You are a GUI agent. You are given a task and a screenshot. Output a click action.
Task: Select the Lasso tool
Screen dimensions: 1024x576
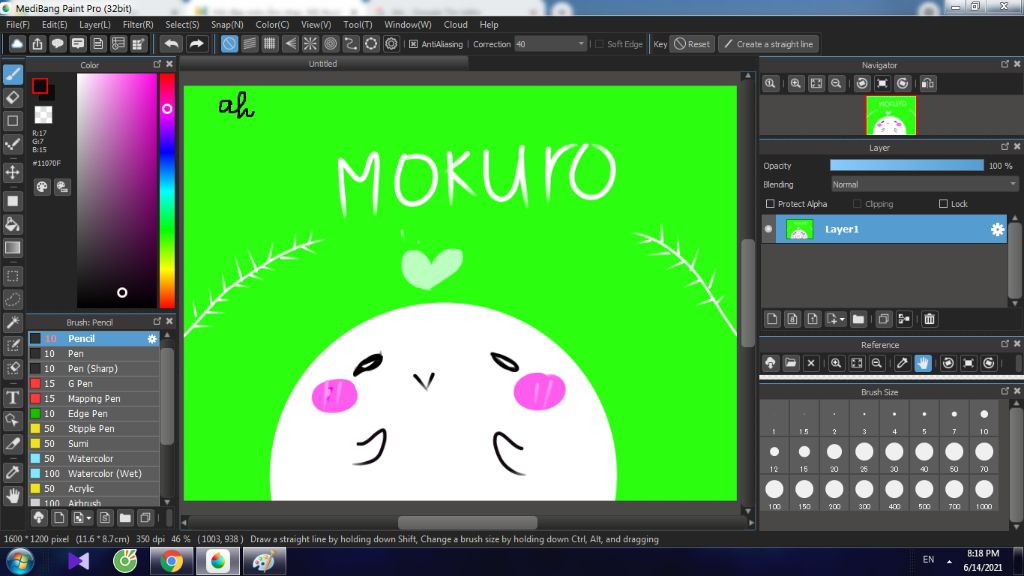(12, 300)
